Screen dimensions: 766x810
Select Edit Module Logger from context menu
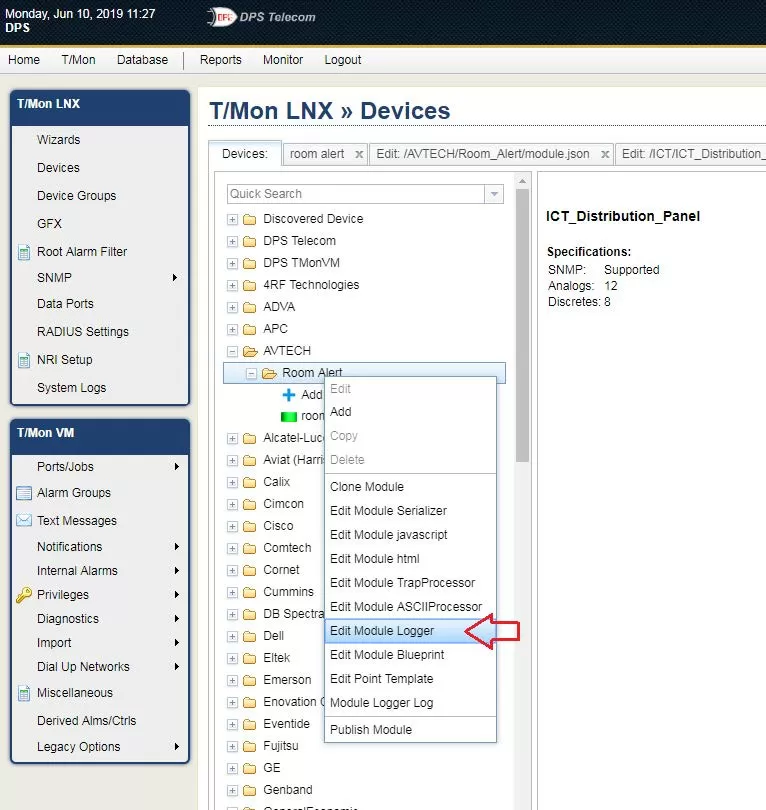382,631
